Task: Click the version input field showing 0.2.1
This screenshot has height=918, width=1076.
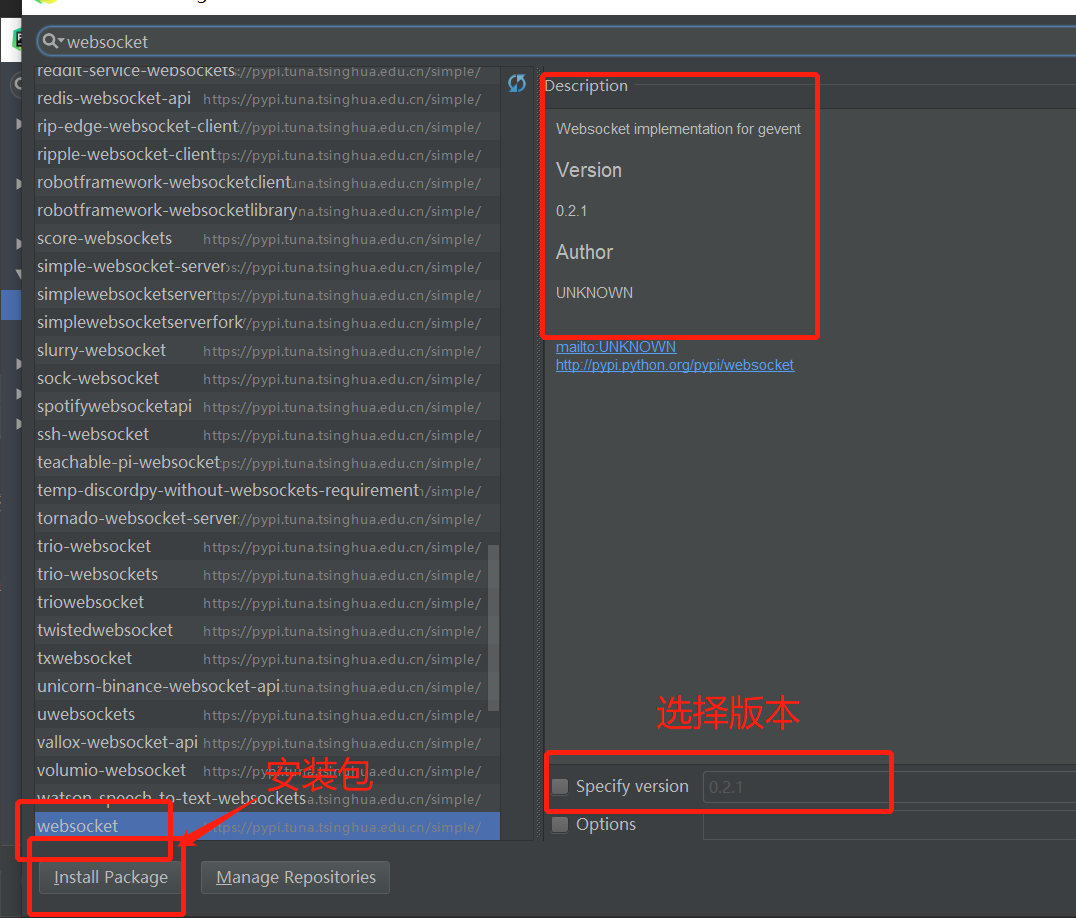Action: coord(795,787)
